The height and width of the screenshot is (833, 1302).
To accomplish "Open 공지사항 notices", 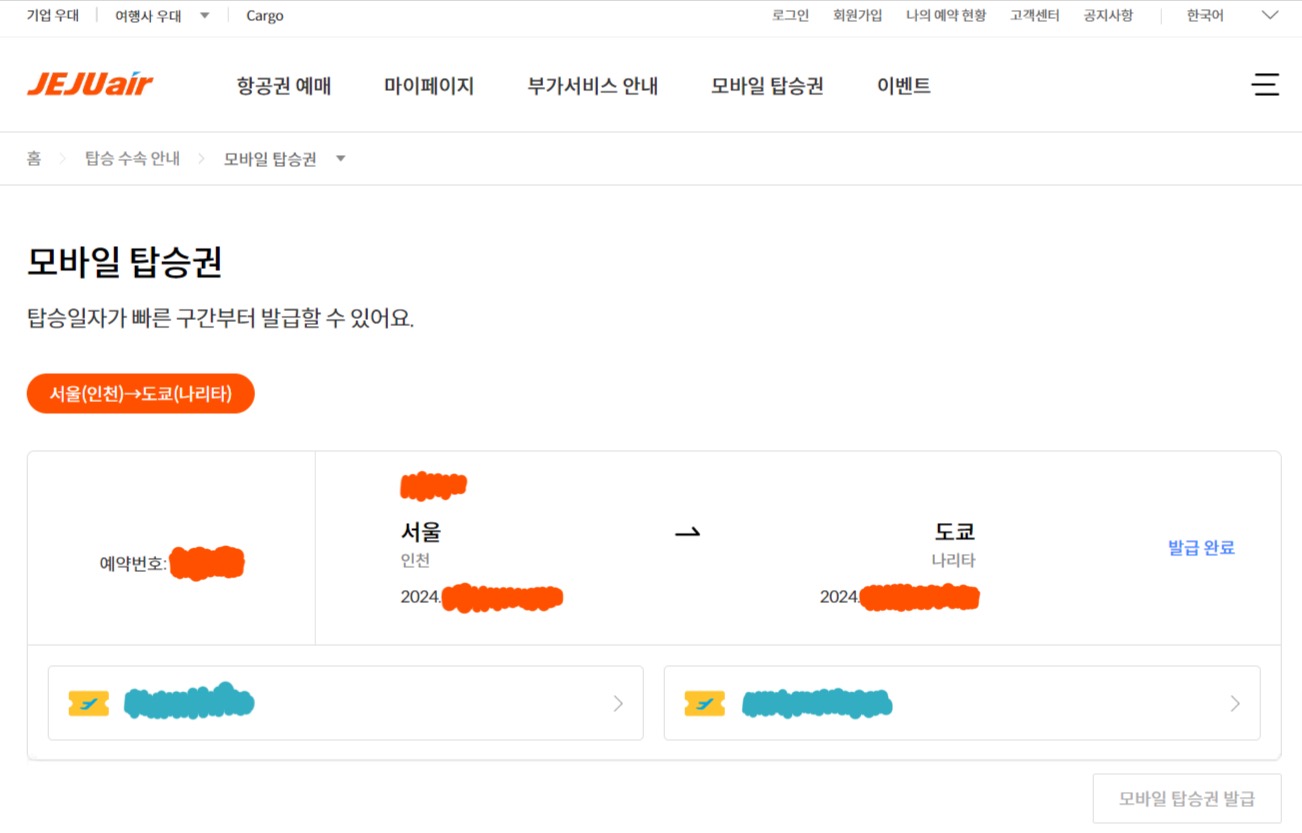I will coord(1108,16).
